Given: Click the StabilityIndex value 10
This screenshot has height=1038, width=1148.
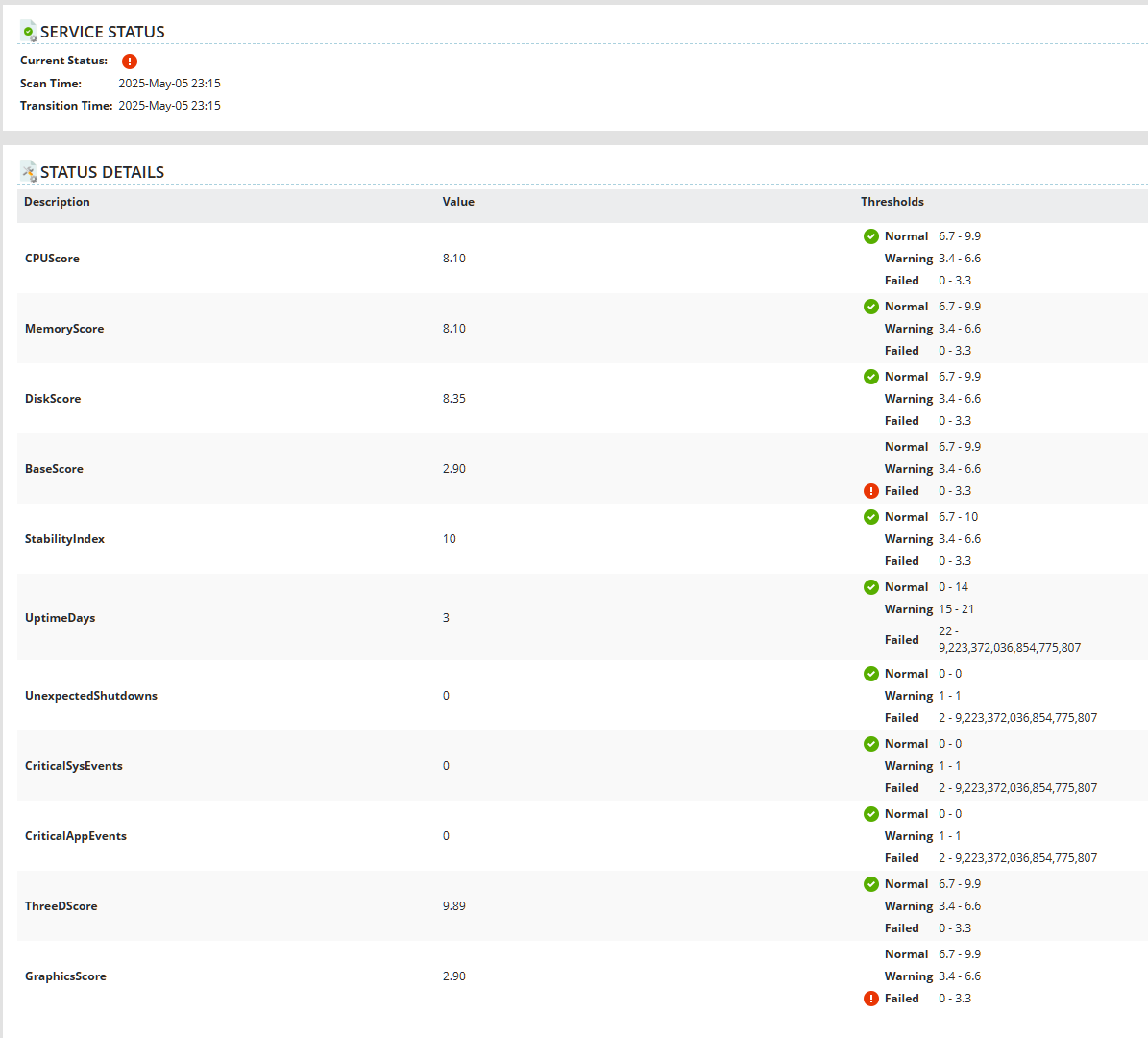Looking at the screenshot, I should pyautogui.click(x=449, y=539).
